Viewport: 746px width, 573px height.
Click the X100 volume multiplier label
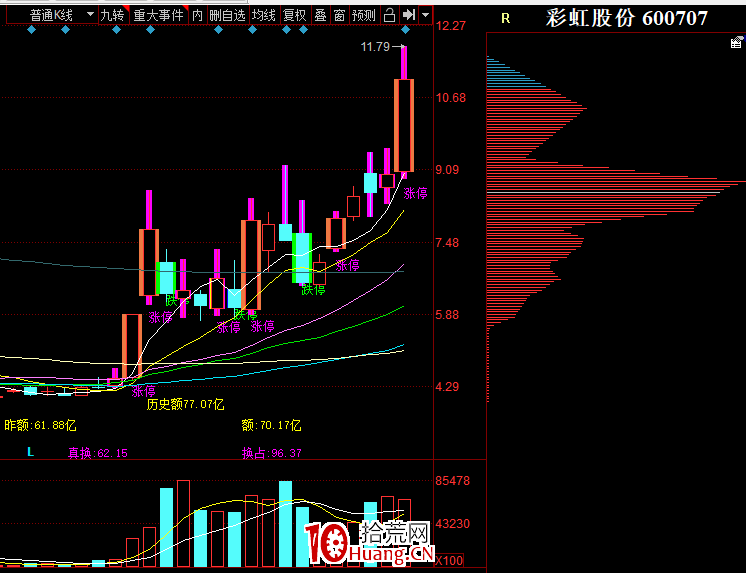coord(450,561)
